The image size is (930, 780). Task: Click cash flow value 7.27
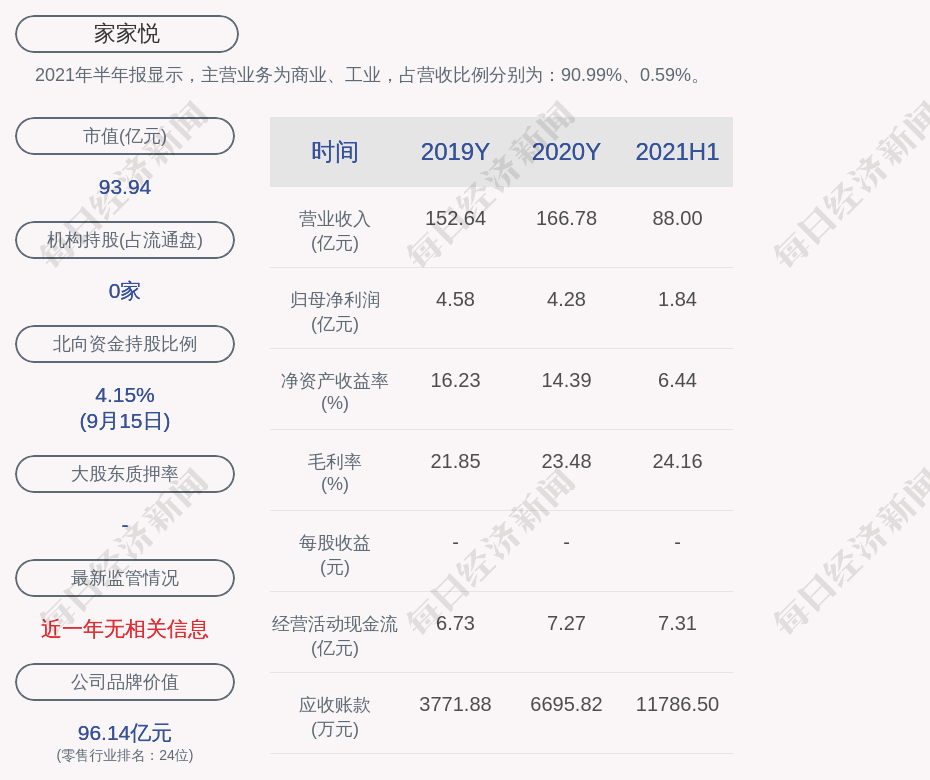[566, 623]
